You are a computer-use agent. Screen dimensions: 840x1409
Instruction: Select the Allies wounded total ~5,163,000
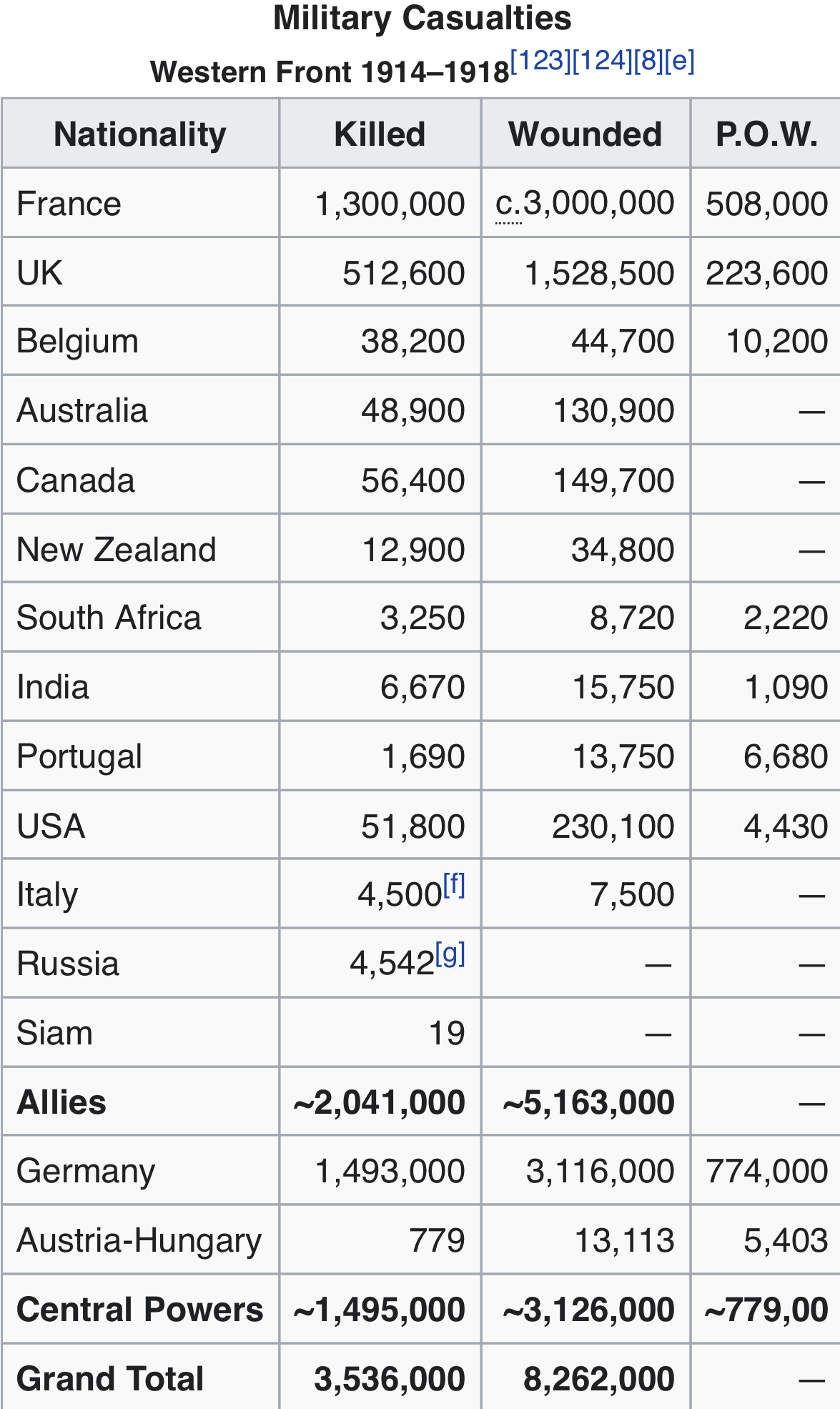588,1102
